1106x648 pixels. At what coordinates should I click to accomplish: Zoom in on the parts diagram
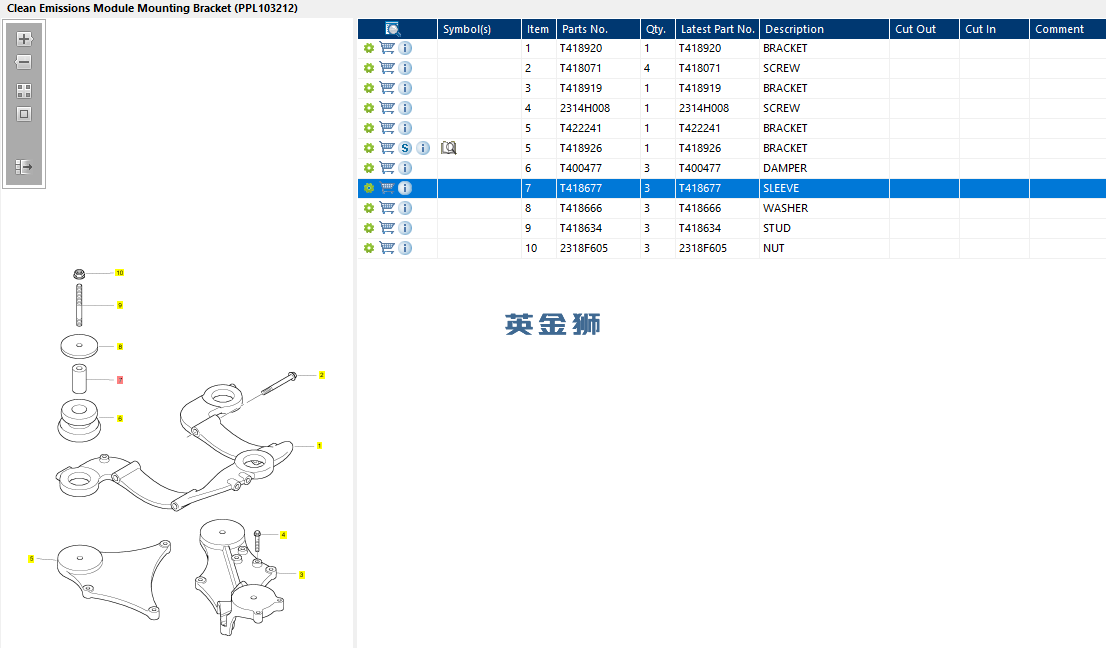[x=24, y=39]
